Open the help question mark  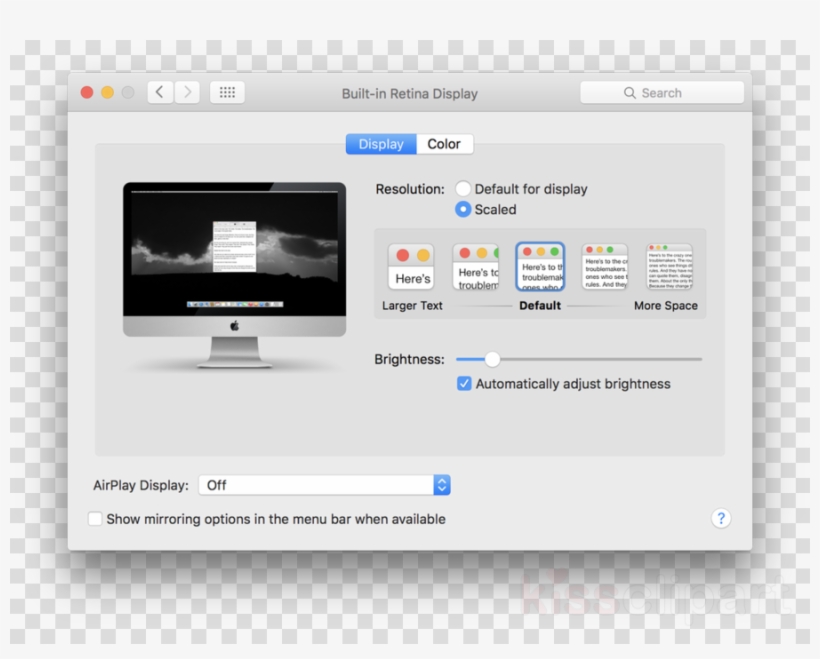click(x=721, y=518)
